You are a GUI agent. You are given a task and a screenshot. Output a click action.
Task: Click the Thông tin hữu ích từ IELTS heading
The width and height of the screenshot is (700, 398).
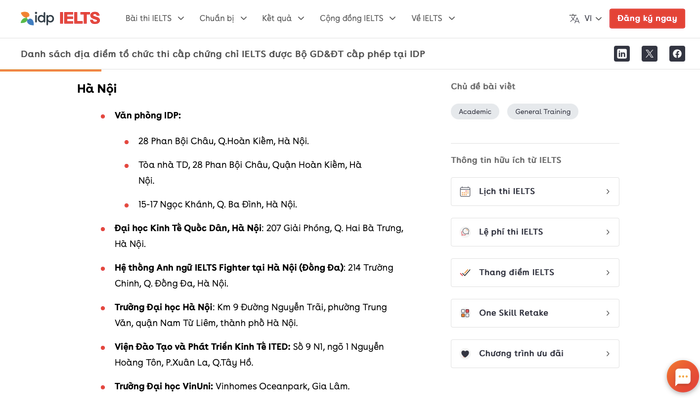tap(506, 160)
